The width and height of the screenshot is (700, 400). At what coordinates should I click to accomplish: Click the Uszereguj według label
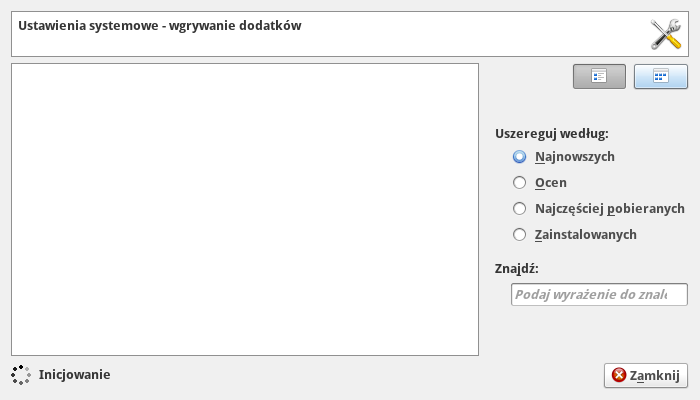[x=551, y=134]
